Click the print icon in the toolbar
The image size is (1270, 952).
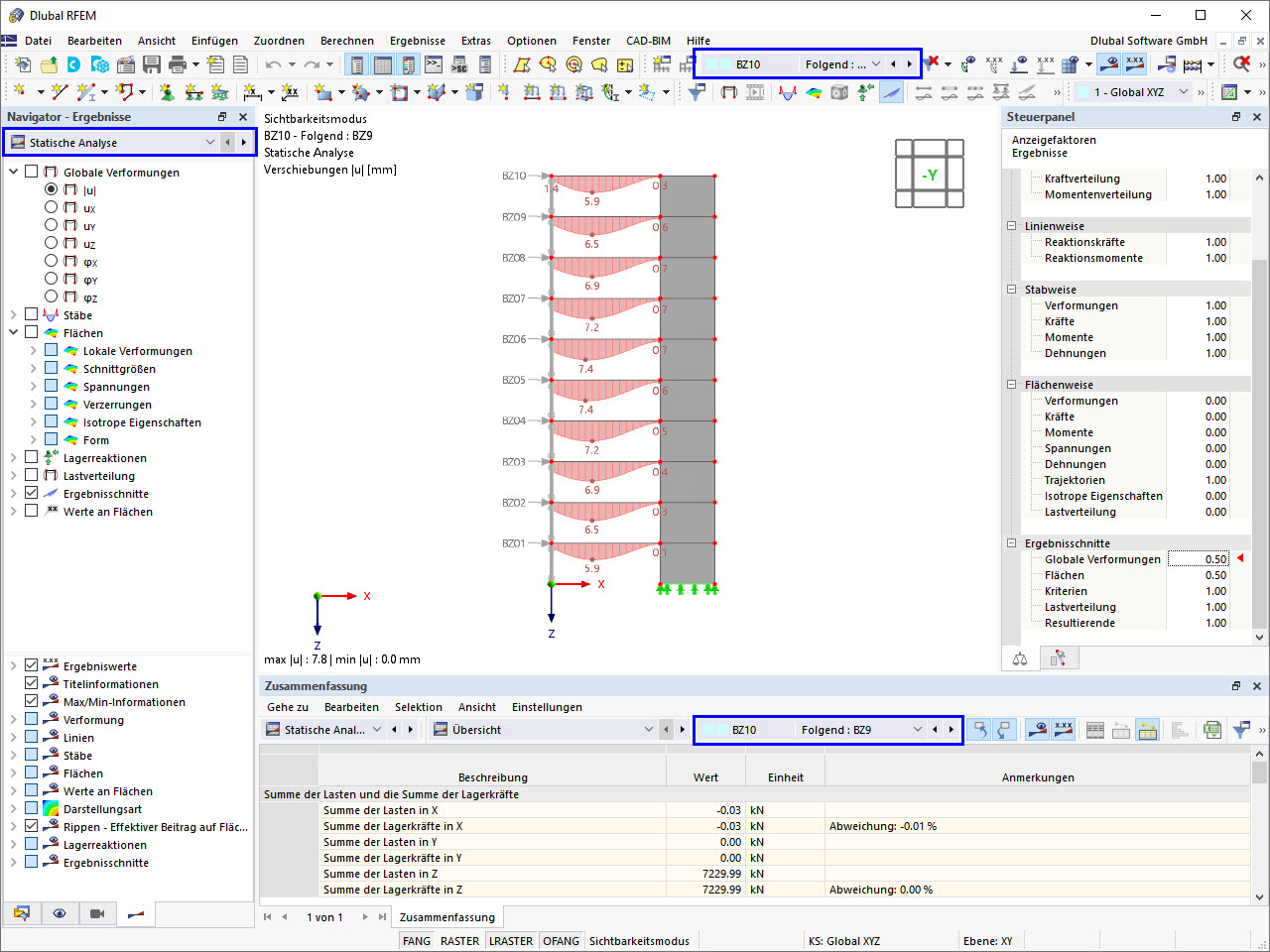coord(178,64)
